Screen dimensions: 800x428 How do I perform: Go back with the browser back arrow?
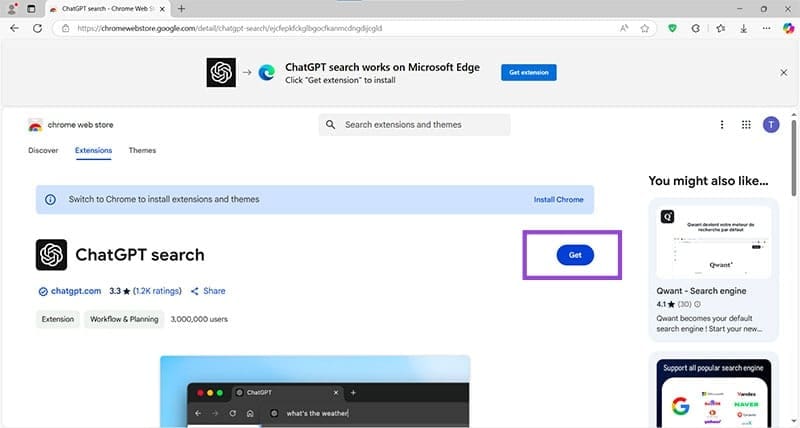pyautogui.click(x=14, y=29)
